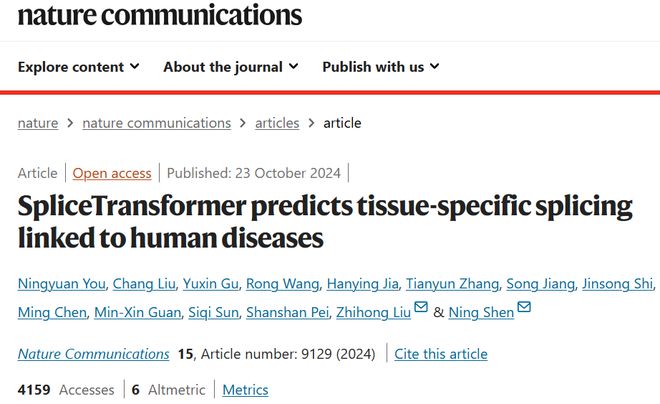
Task: Click the nature communications logo
Action: coord(160,15)
